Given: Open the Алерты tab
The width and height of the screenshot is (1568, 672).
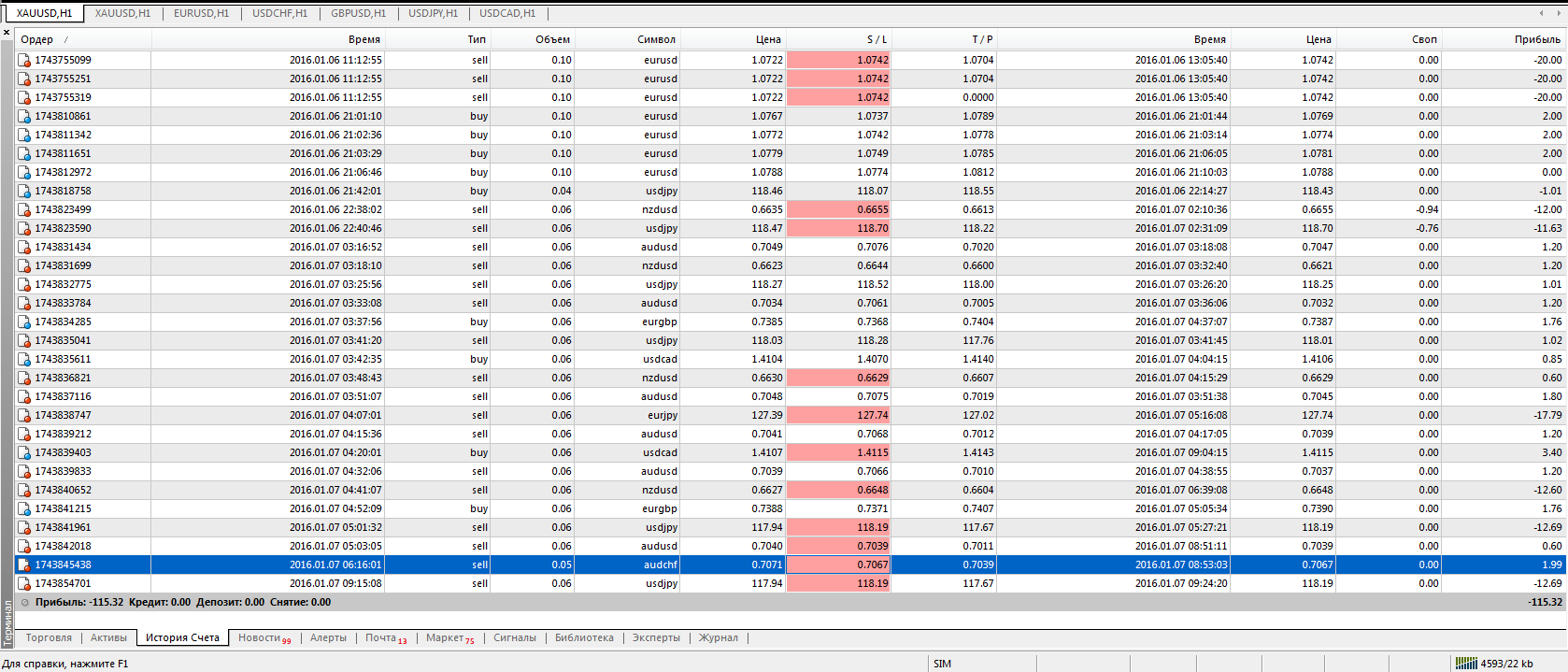Looking at the screenshot, I should [328, 637].
